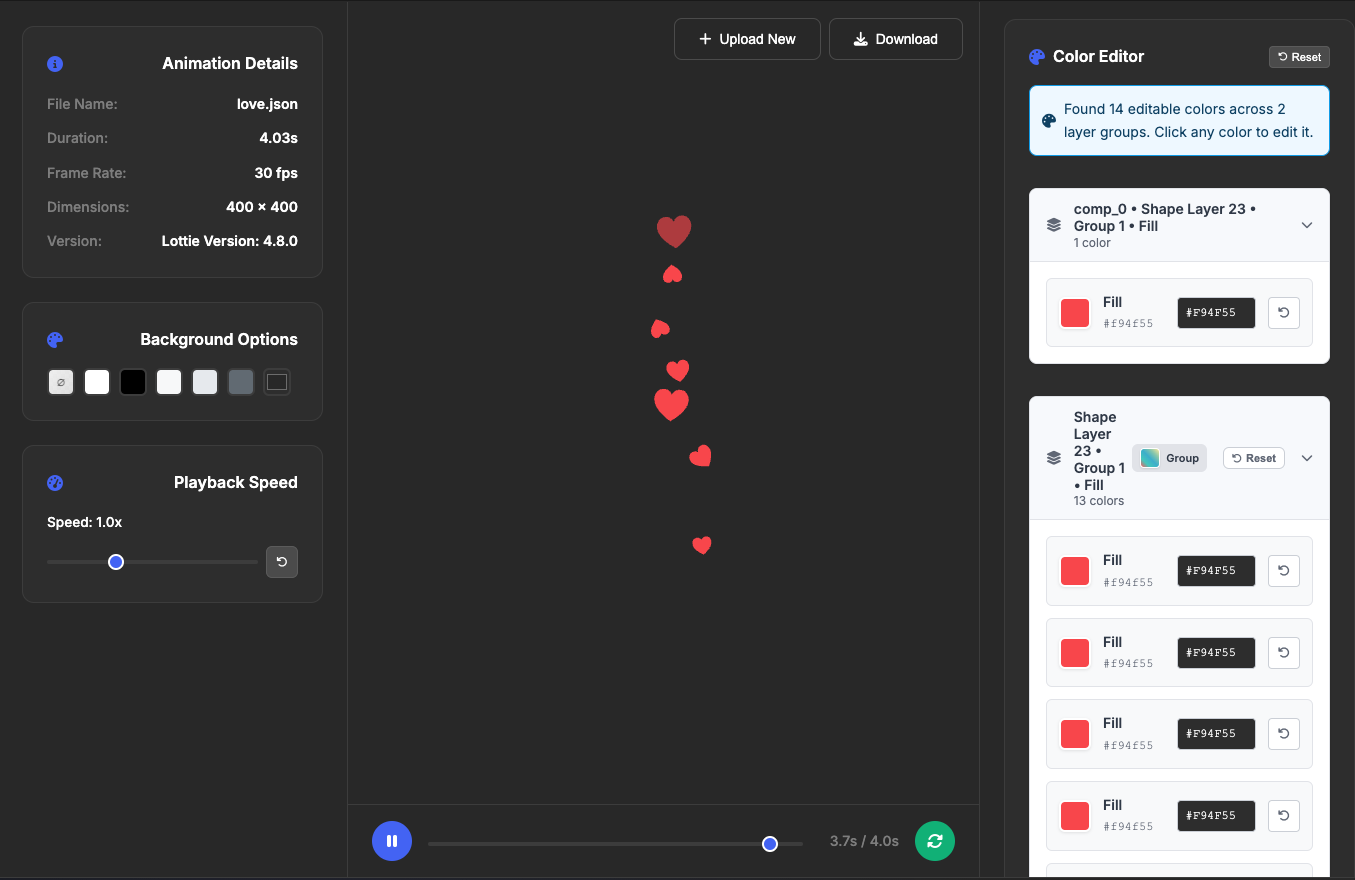1355x880 pixels.
Task: Click the Lottie Version: 4.8.0 text
Action: pos(230,241)
